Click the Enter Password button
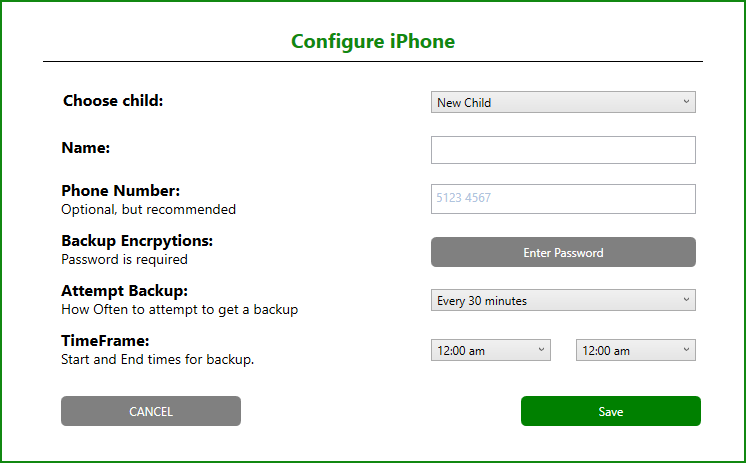Screen dimensions: 746x463 [x=563, y=252]
